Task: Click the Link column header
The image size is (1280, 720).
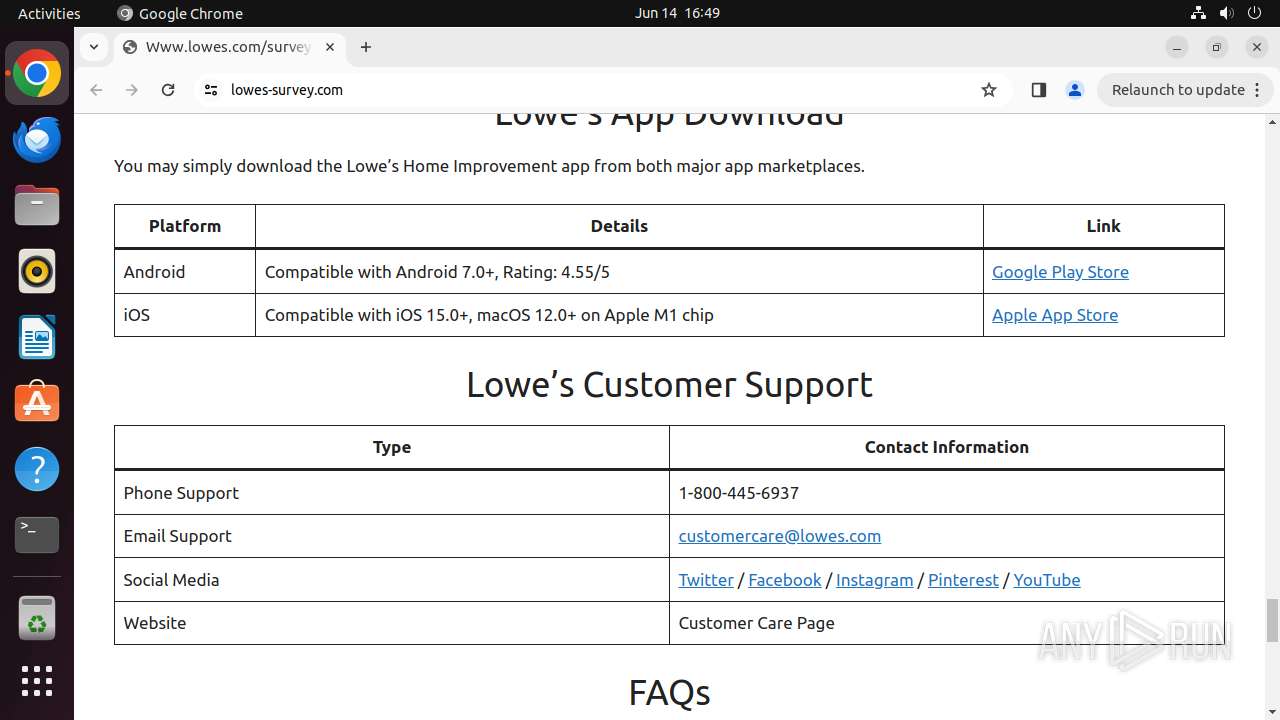Action: tap(1104, 226)
